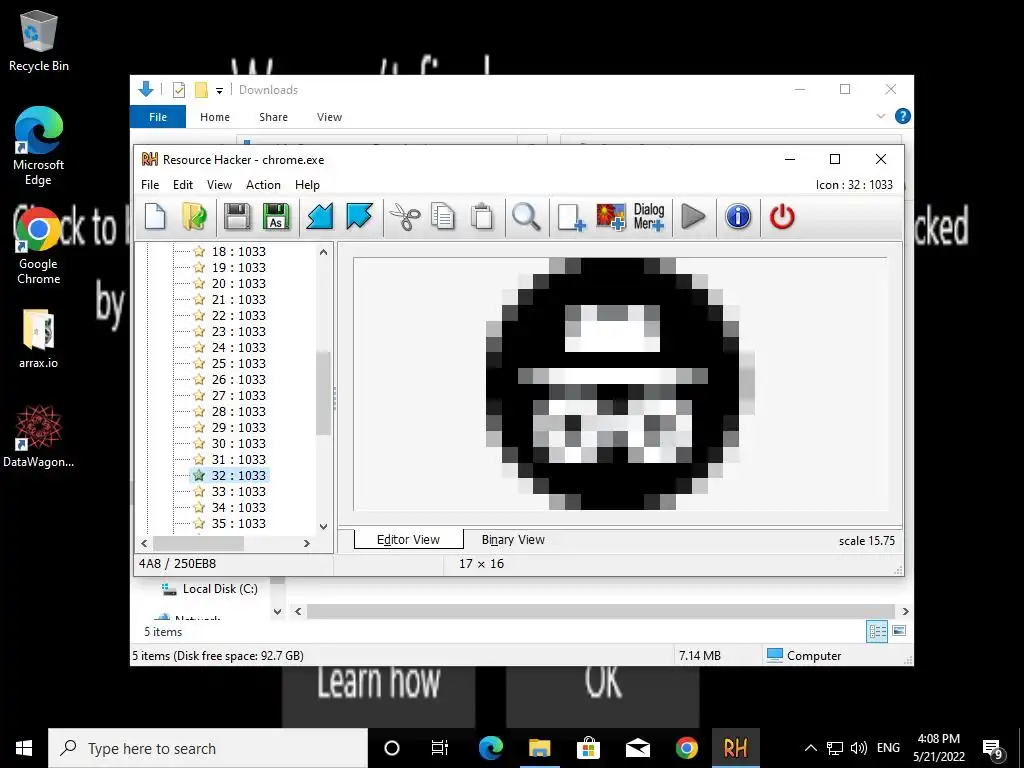1024x768 pixels.
Task: Select tree item 33 : 1033
Action: tap(238, 492)
